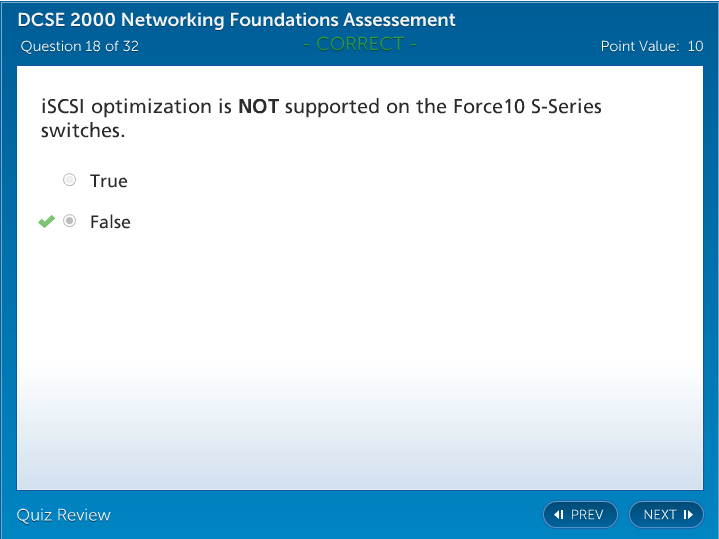Go to previous question with PREV text

(587, 515)
